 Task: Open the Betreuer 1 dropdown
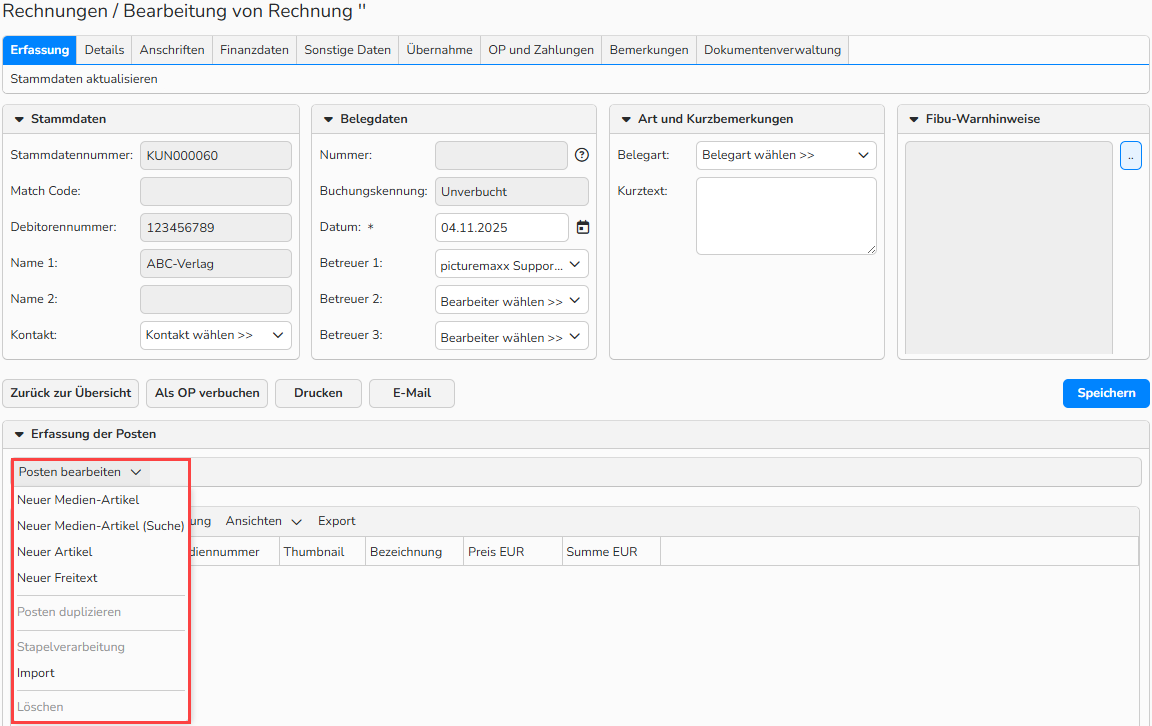511,265
